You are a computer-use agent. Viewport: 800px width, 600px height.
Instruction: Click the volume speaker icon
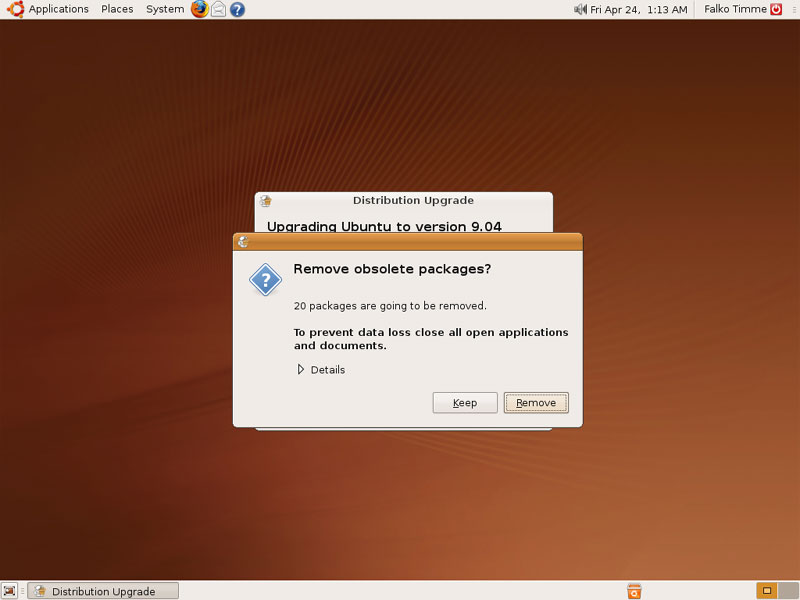[x=580, y=9]
